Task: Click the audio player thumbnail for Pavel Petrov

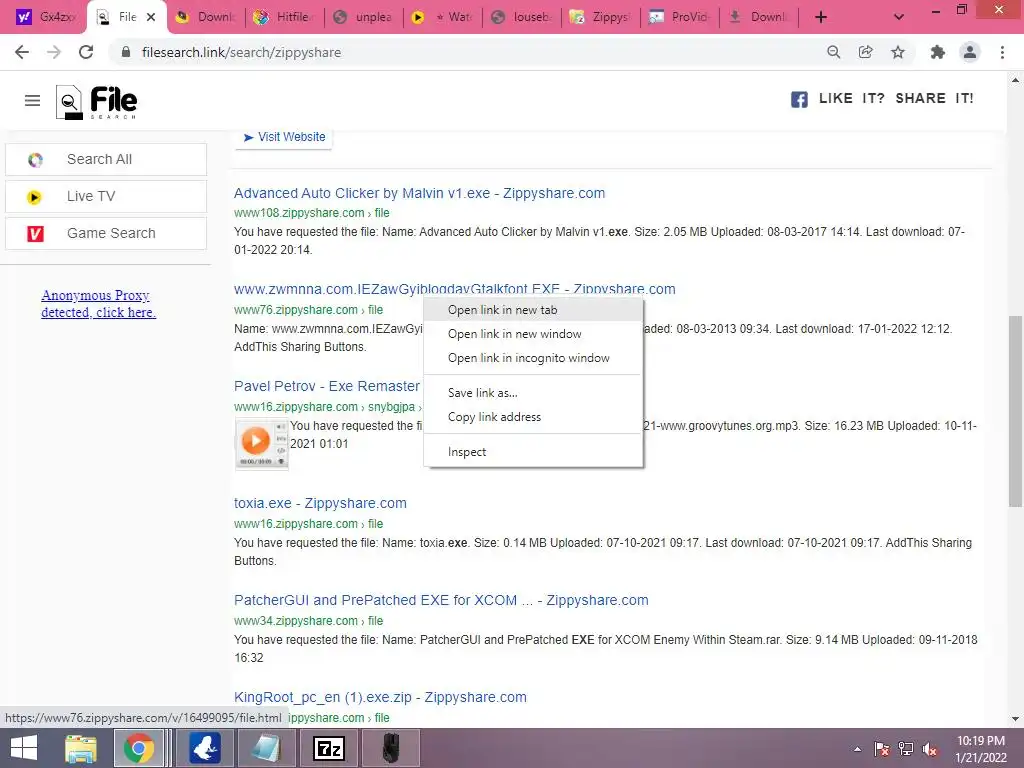Action: point(261,444)
